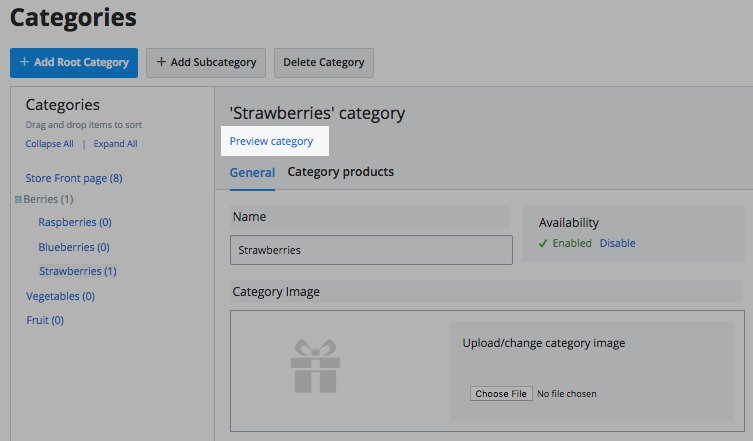
Task: Switch to the Category products tab
Action: coord(340,172)
